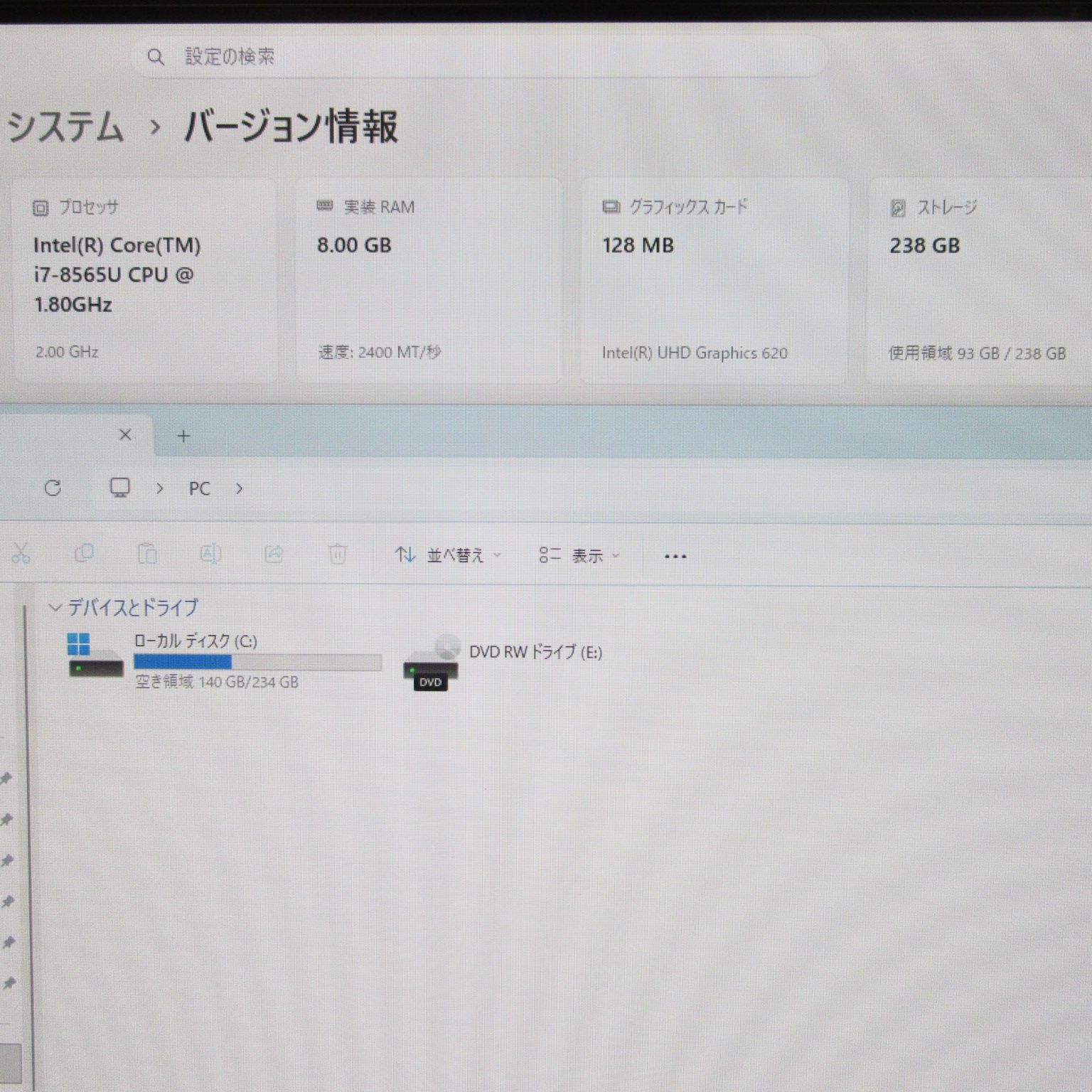The height and width of the screenshot is (1092, 1092).
Task: Open the プロセッサ info card
Action: pos(145,281)
